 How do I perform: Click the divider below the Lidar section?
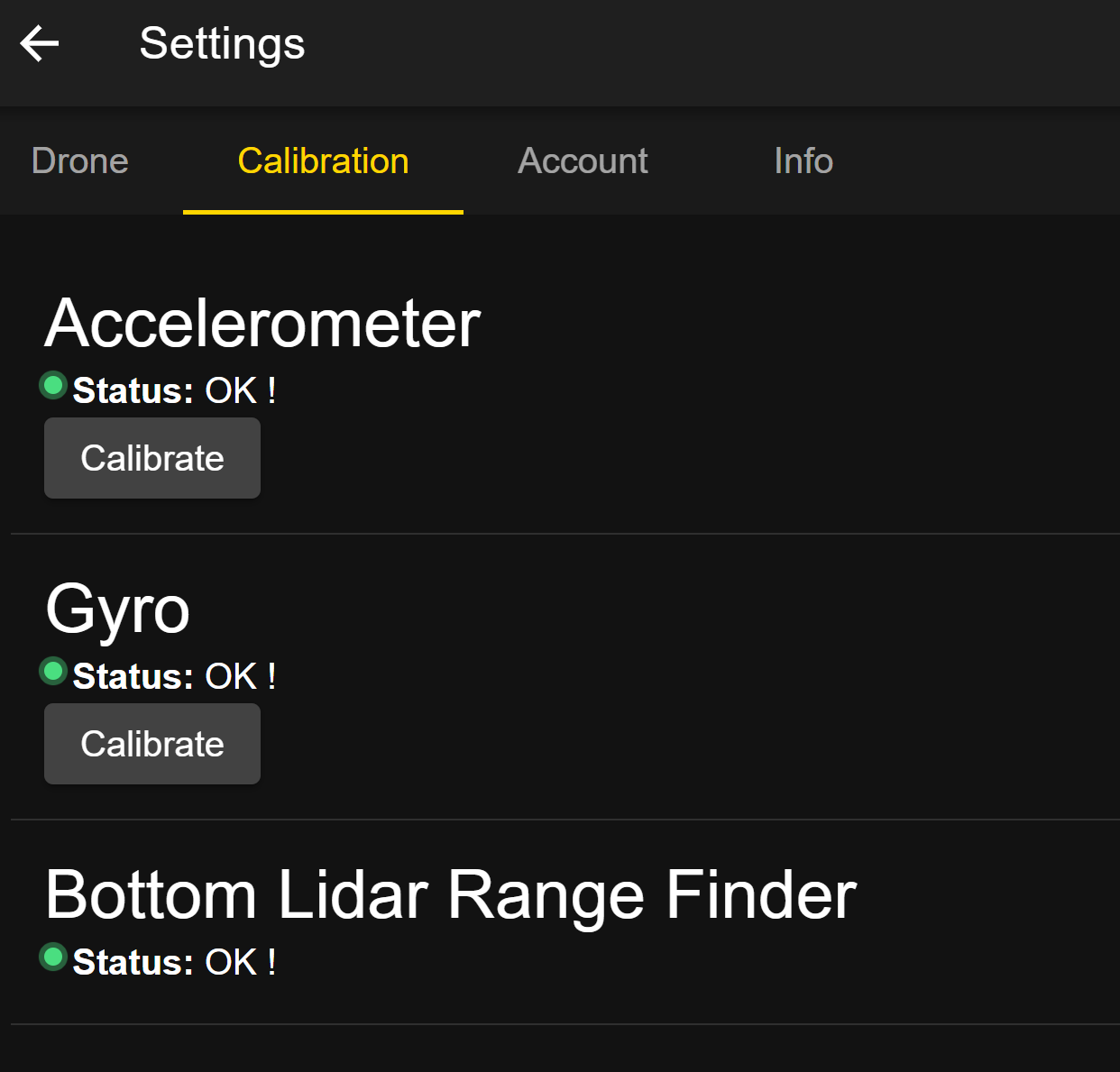565,1024
